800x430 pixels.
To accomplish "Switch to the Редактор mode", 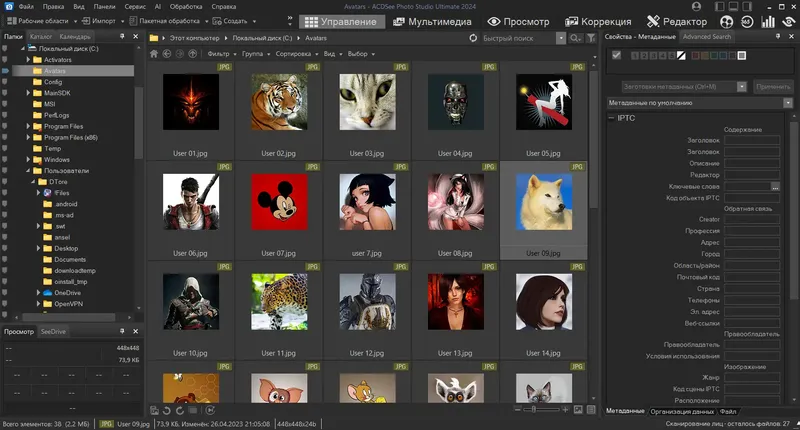I will [x=684, y=21].
